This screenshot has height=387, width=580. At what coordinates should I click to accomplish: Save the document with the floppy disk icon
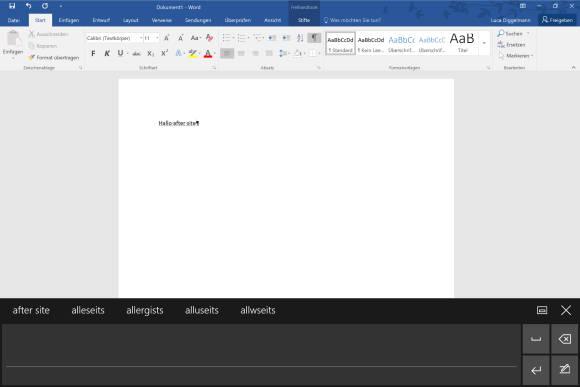[12, 6]
